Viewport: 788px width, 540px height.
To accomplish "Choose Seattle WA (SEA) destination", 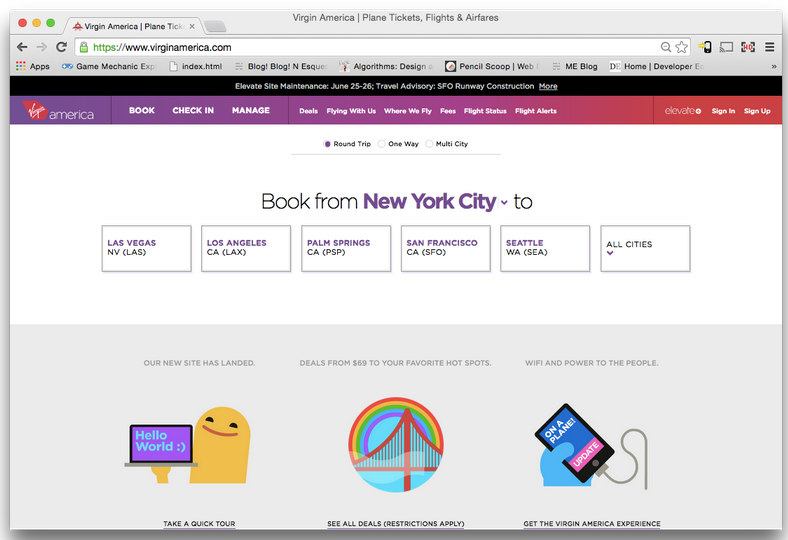I will [545, 249].
